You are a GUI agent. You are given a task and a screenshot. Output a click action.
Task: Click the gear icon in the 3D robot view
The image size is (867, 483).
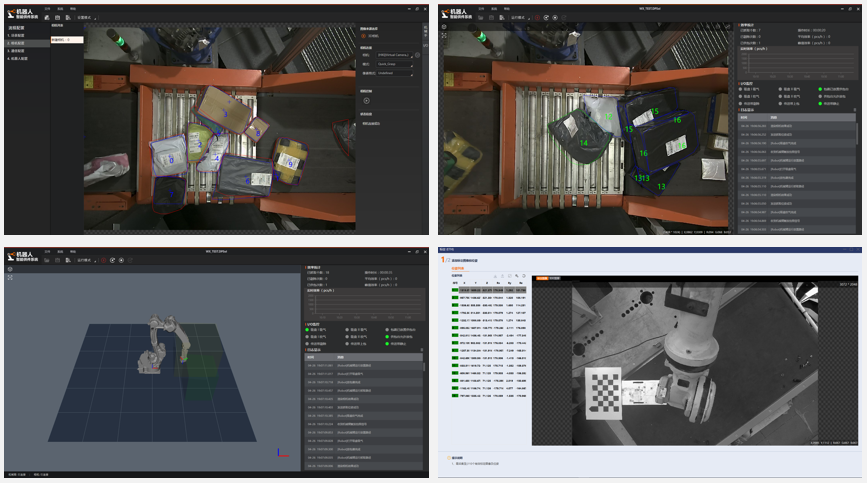[10, 269]
